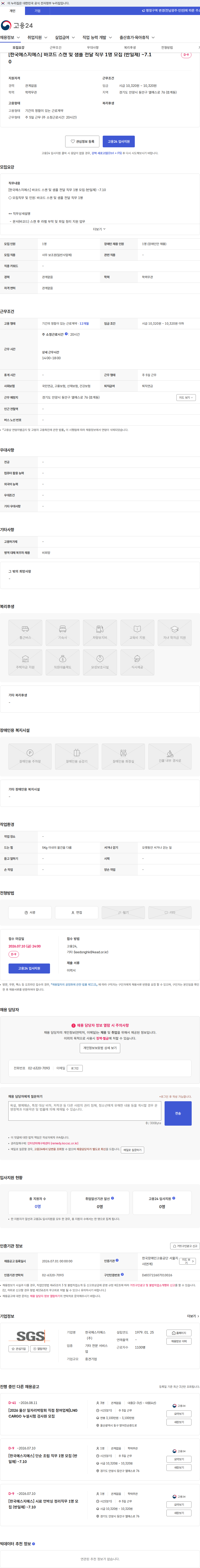200x1568 pixels.
Task: Expand the 출산휴가·육아휴직 menu
Action: (x=137, y=38)
